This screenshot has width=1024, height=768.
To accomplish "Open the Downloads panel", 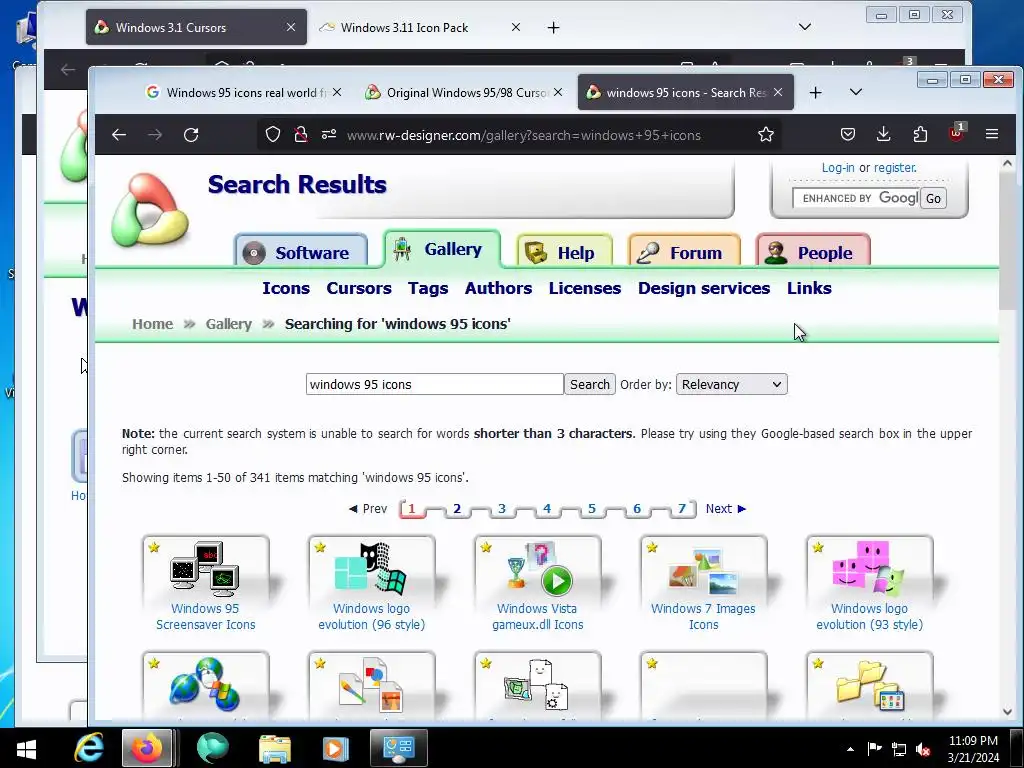I will click(x=884, y=135).
